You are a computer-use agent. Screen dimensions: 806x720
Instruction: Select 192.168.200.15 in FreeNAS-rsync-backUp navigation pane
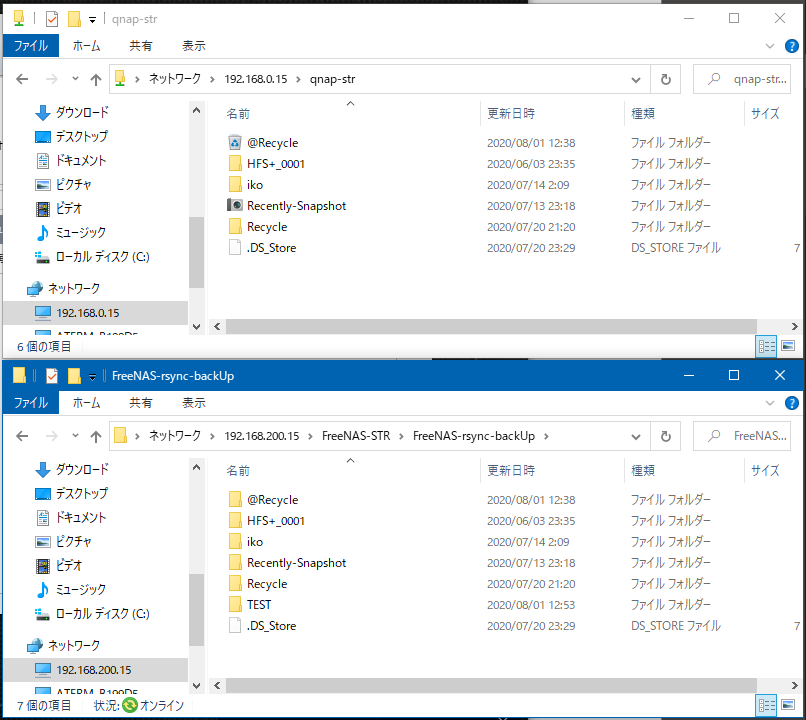[96, 670]
